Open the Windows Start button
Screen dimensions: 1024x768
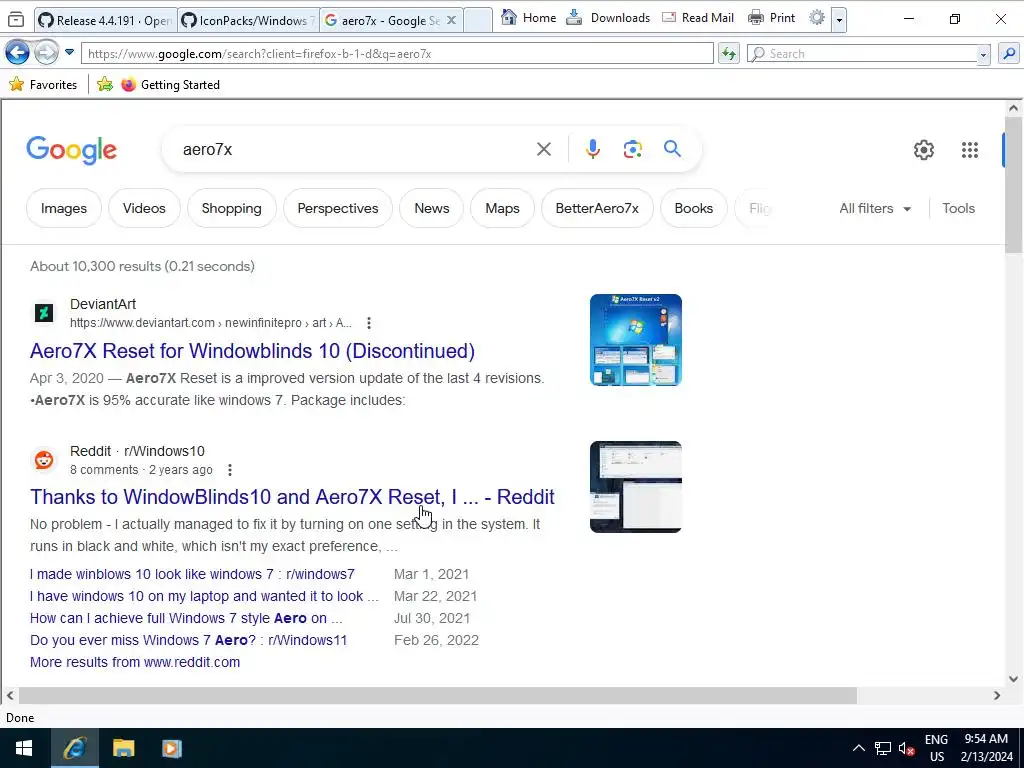(x=24, y=748)
